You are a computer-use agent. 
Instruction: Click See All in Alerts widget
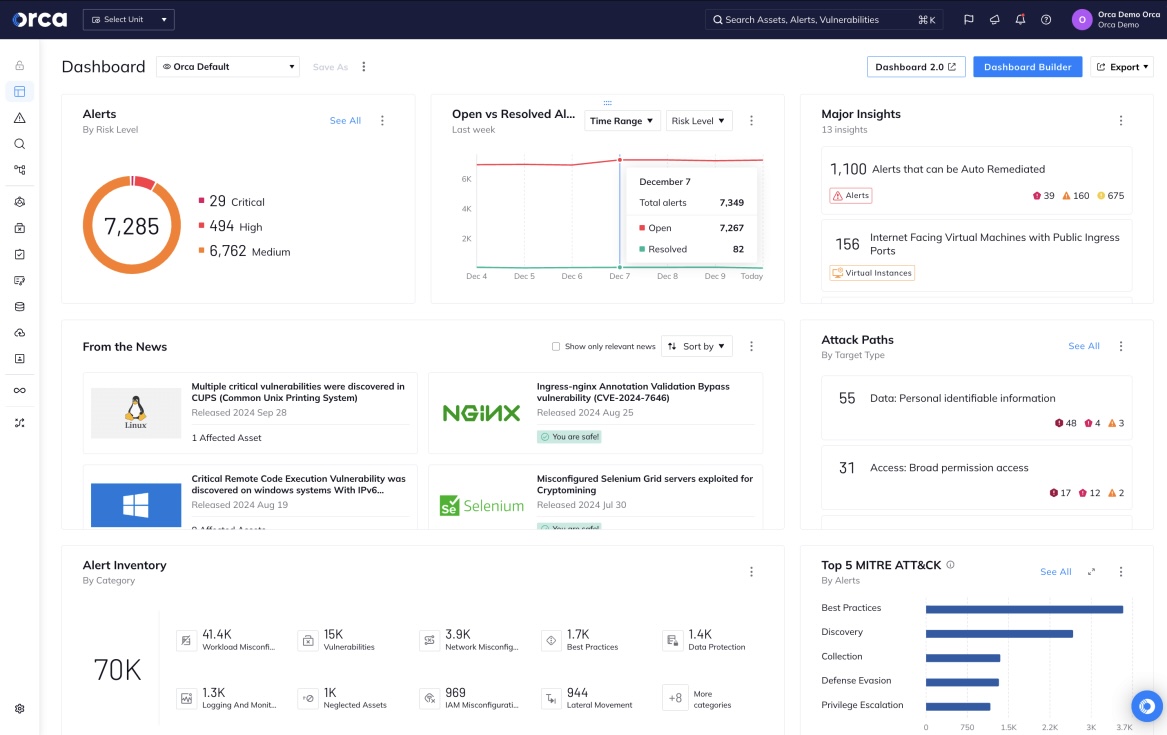pyautogui.click(x=345, y=121)
